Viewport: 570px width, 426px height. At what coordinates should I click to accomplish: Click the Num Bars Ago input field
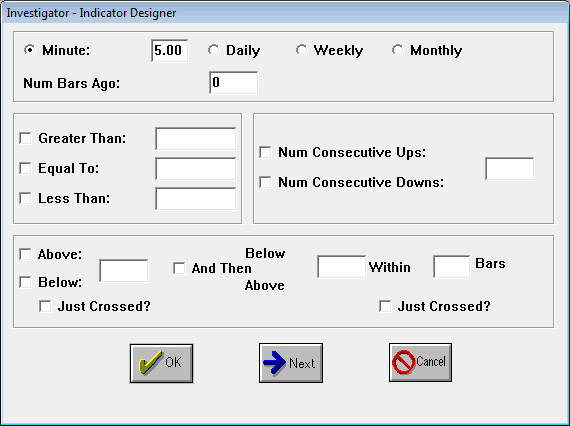(x=234, y=83)
